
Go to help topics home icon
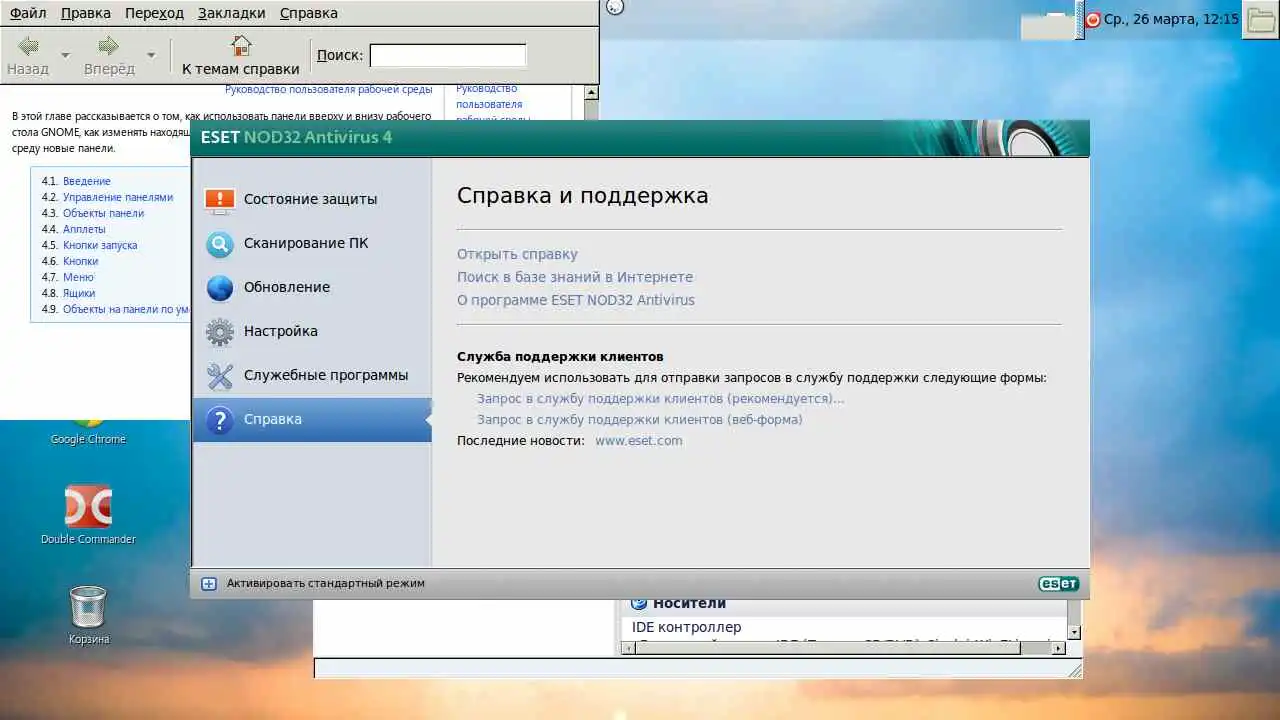coord(241,46)
